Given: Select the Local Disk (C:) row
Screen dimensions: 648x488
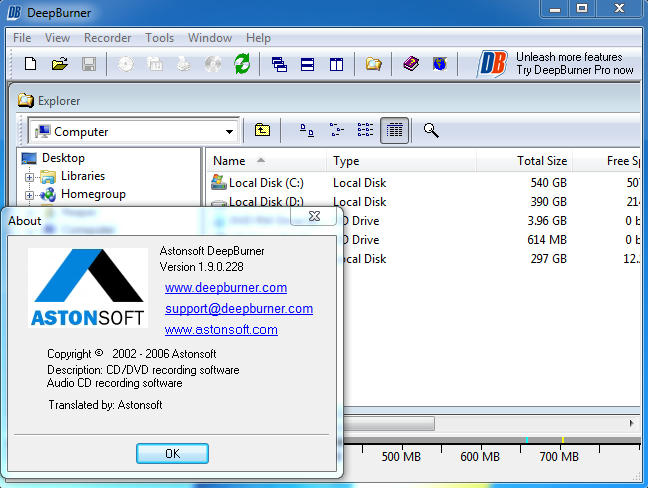Looking at the screenshot, I should tap(423, 183).
